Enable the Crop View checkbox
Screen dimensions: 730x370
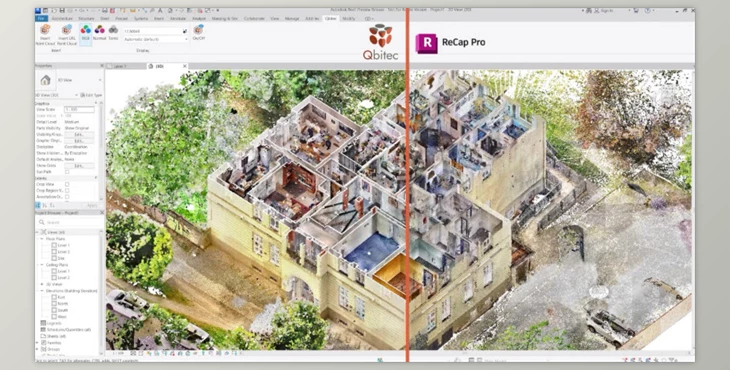67,184
